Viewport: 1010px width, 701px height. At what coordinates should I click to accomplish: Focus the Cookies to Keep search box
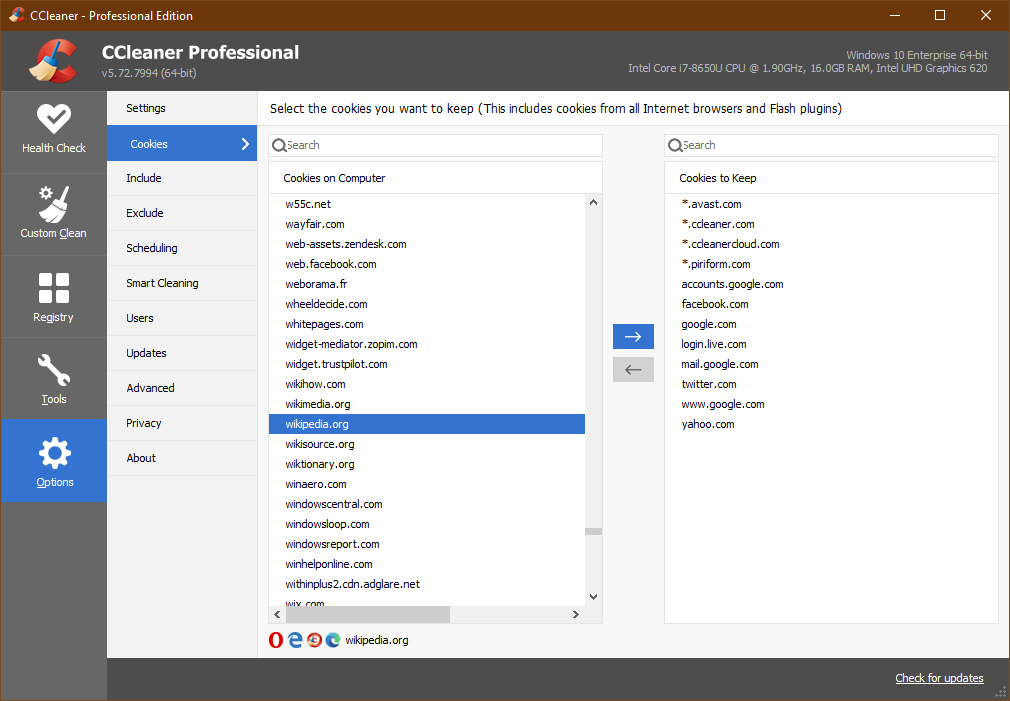[x=836, y=145]
